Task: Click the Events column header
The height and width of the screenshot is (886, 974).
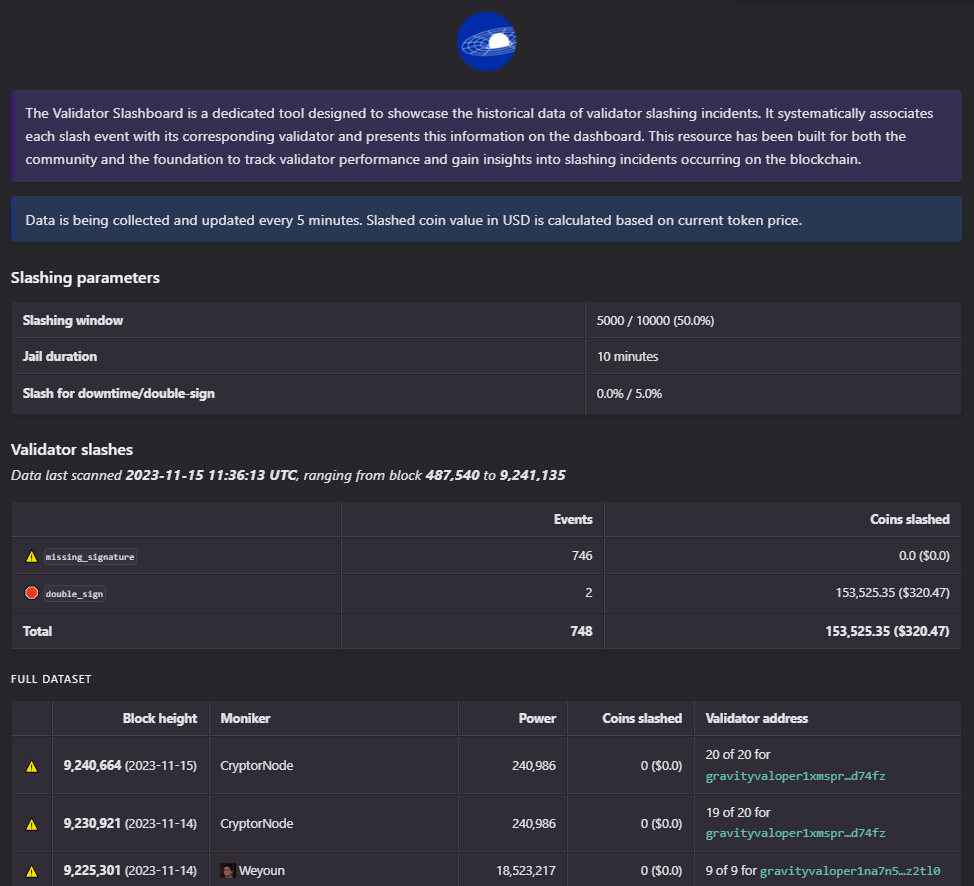Action: pos(573,519)
